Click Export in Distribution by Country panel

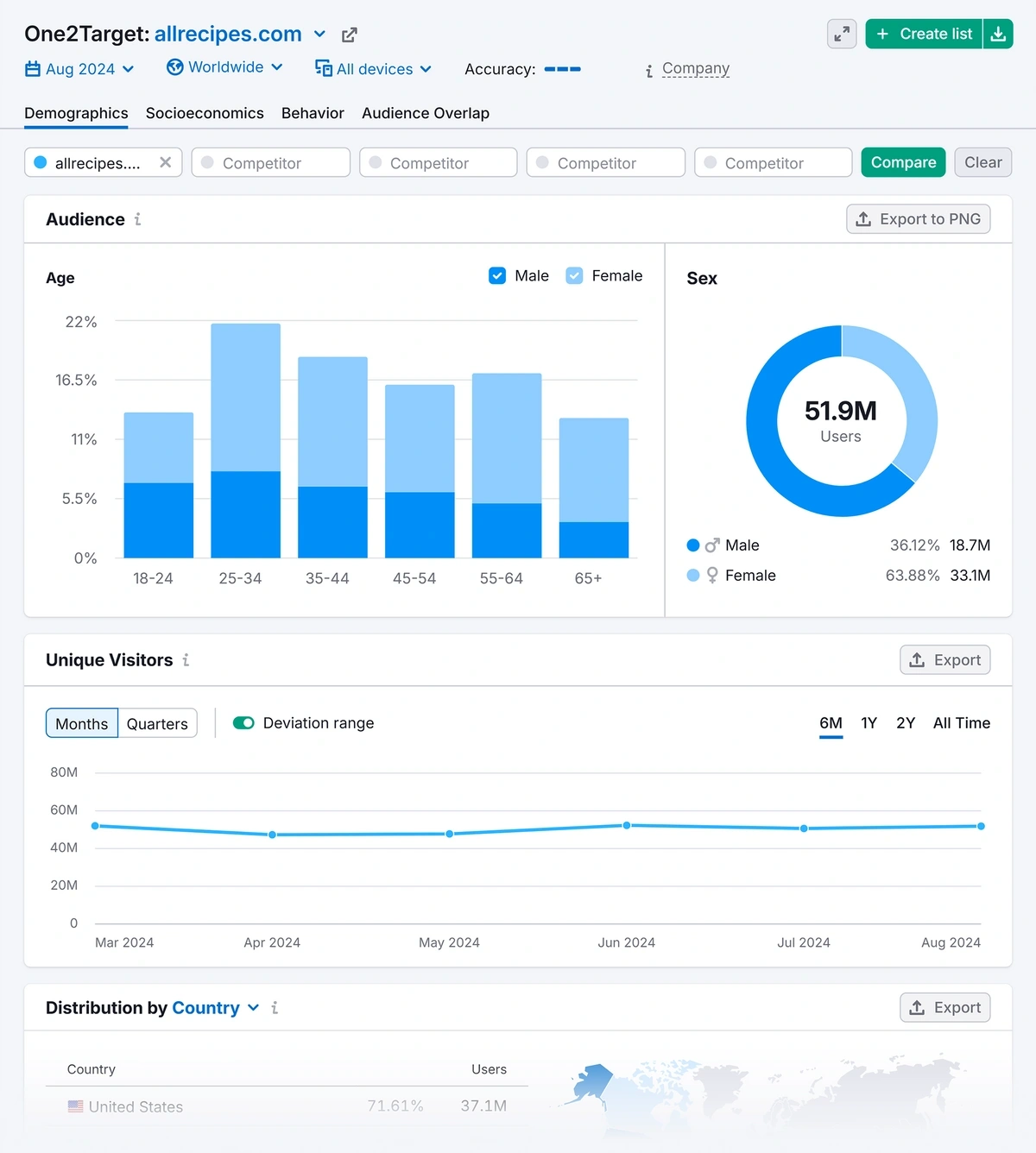click(945, 1007)
